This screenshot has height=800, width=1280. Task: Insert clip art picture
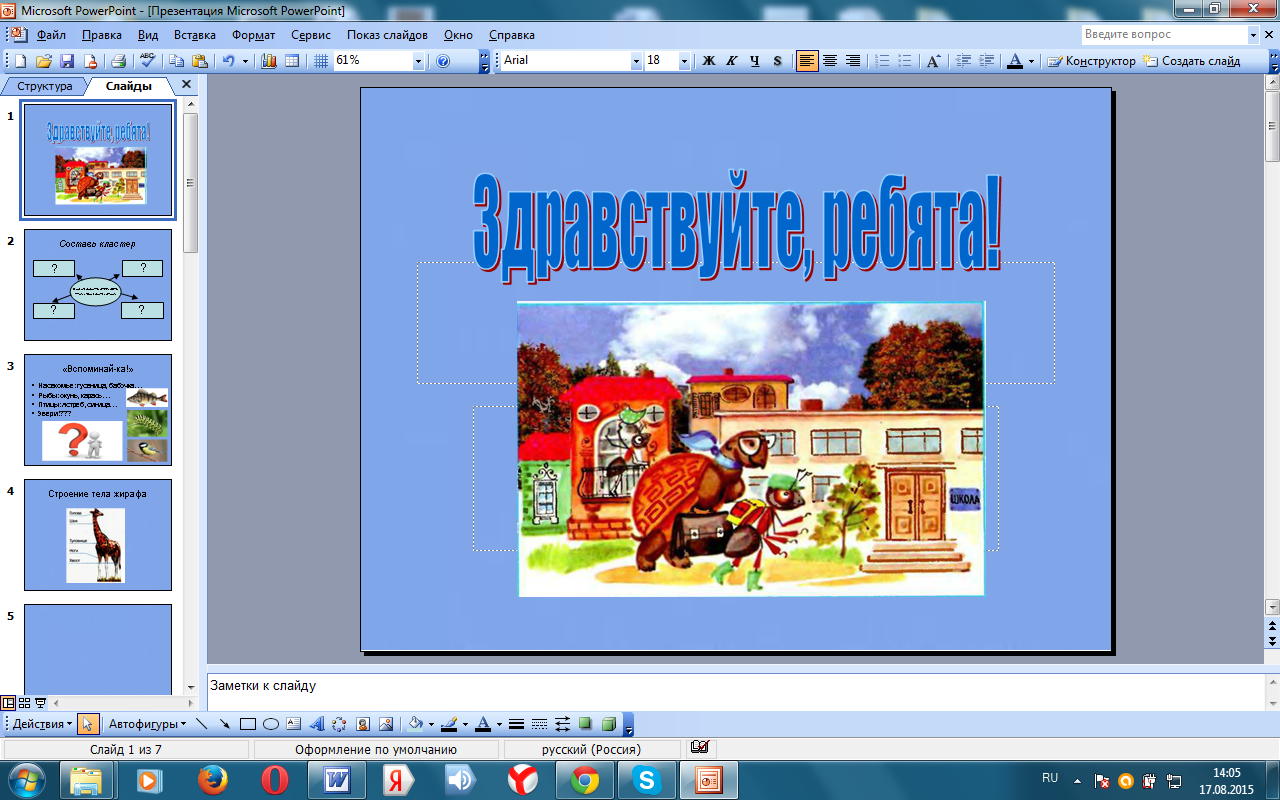[x=363, y=724]
